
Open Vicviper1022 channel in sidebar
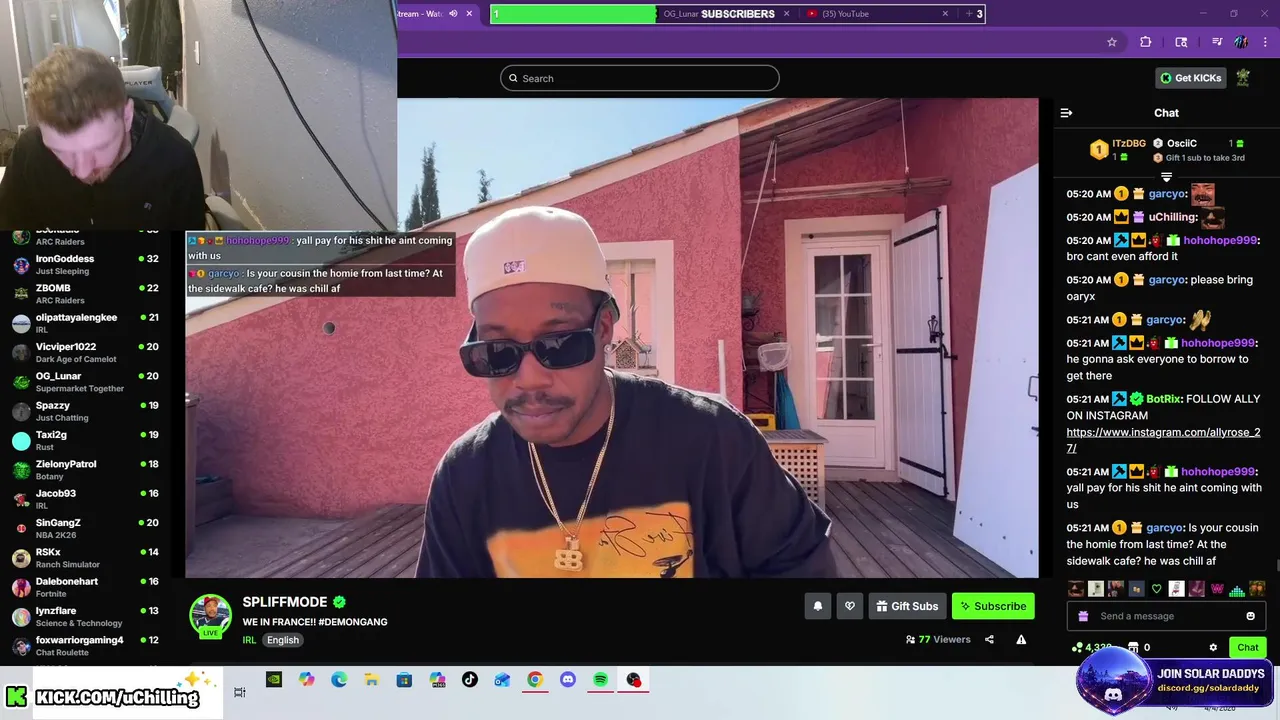(x=86, y=353)
